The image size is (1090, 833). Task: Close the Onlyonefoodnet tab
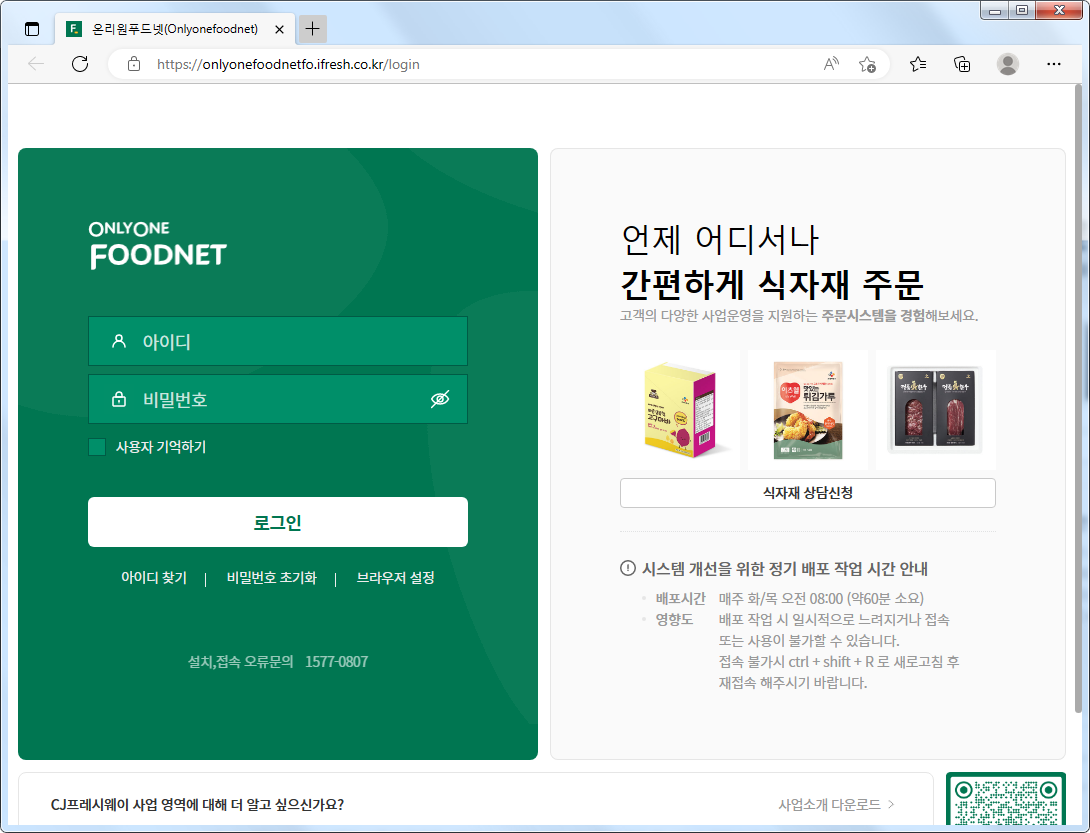(279, 29)
